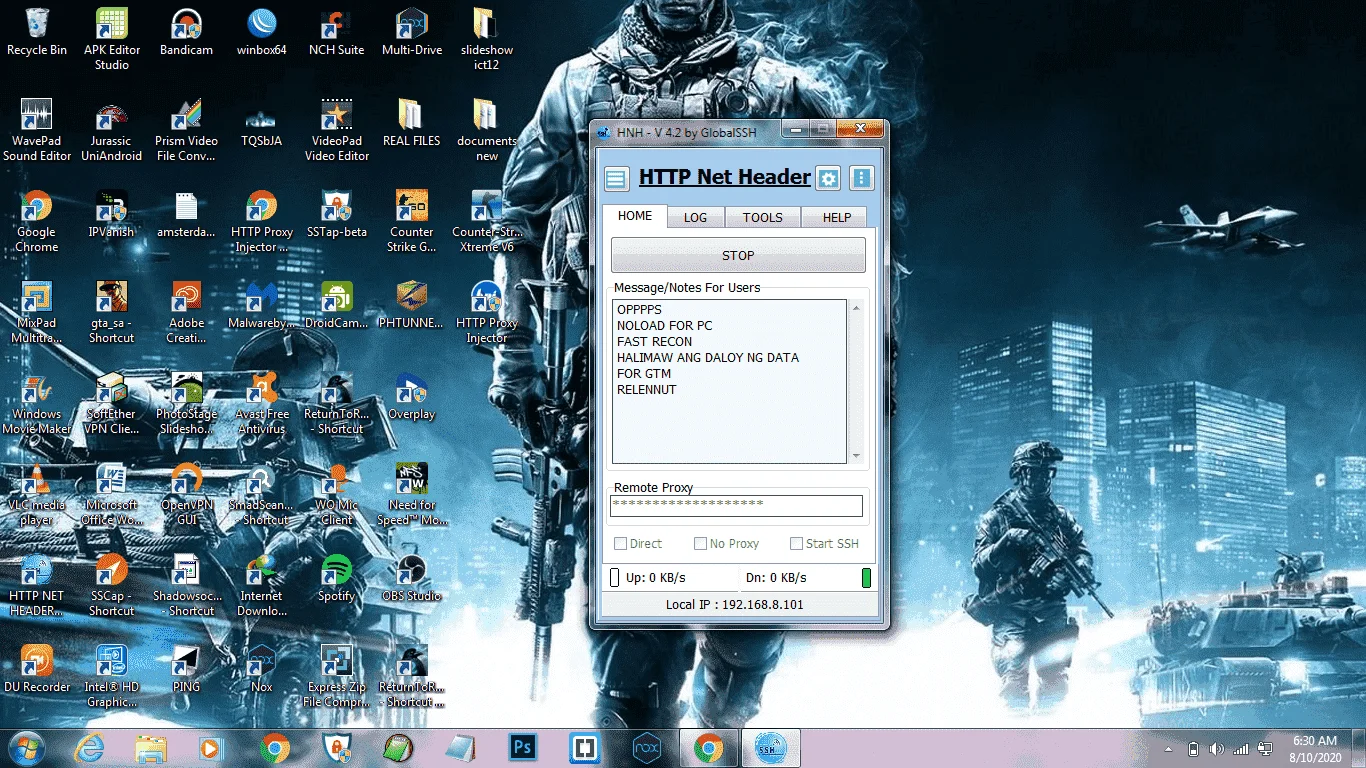This screenshot has width=1366, height=768.
Task: Switch to the SSH app taskbar button
Action: (771, 748)
